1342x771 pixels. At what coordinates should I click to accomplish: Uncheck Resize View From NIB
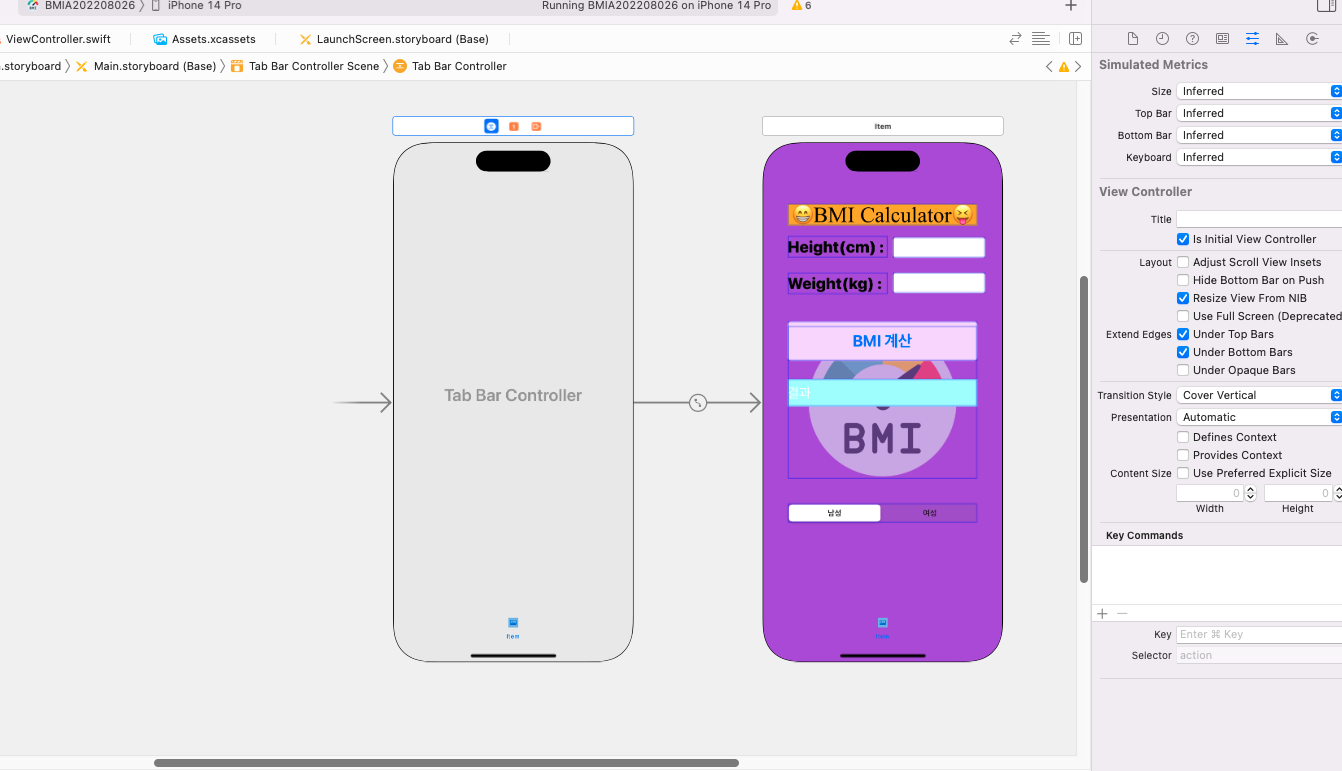(1183, 298)
